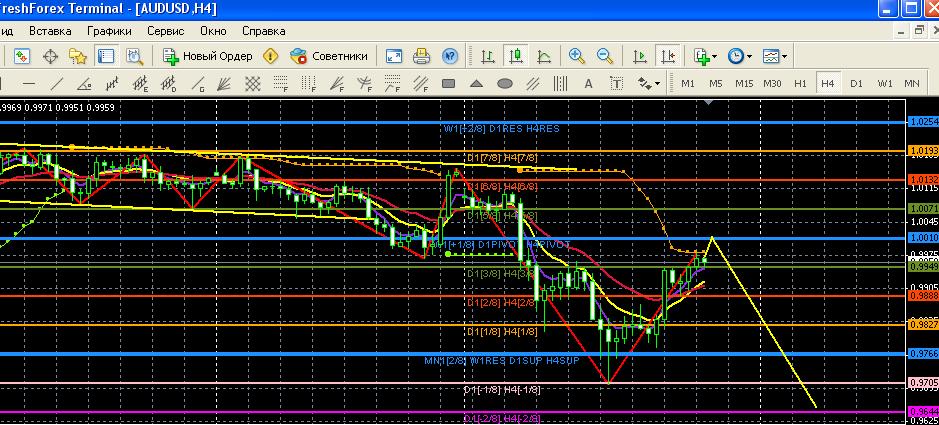Image resolution: width=939 pixels, height=425 pixels.
Task: Switch timeframe to MN
Action: [911, 84]
